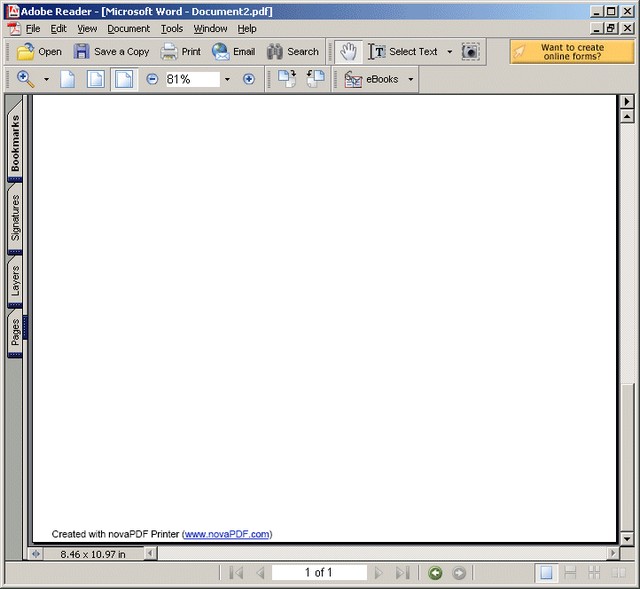Select the Zoom In magnifier tool
Viewport: 640px width, 589px height.
coord(26,79)
